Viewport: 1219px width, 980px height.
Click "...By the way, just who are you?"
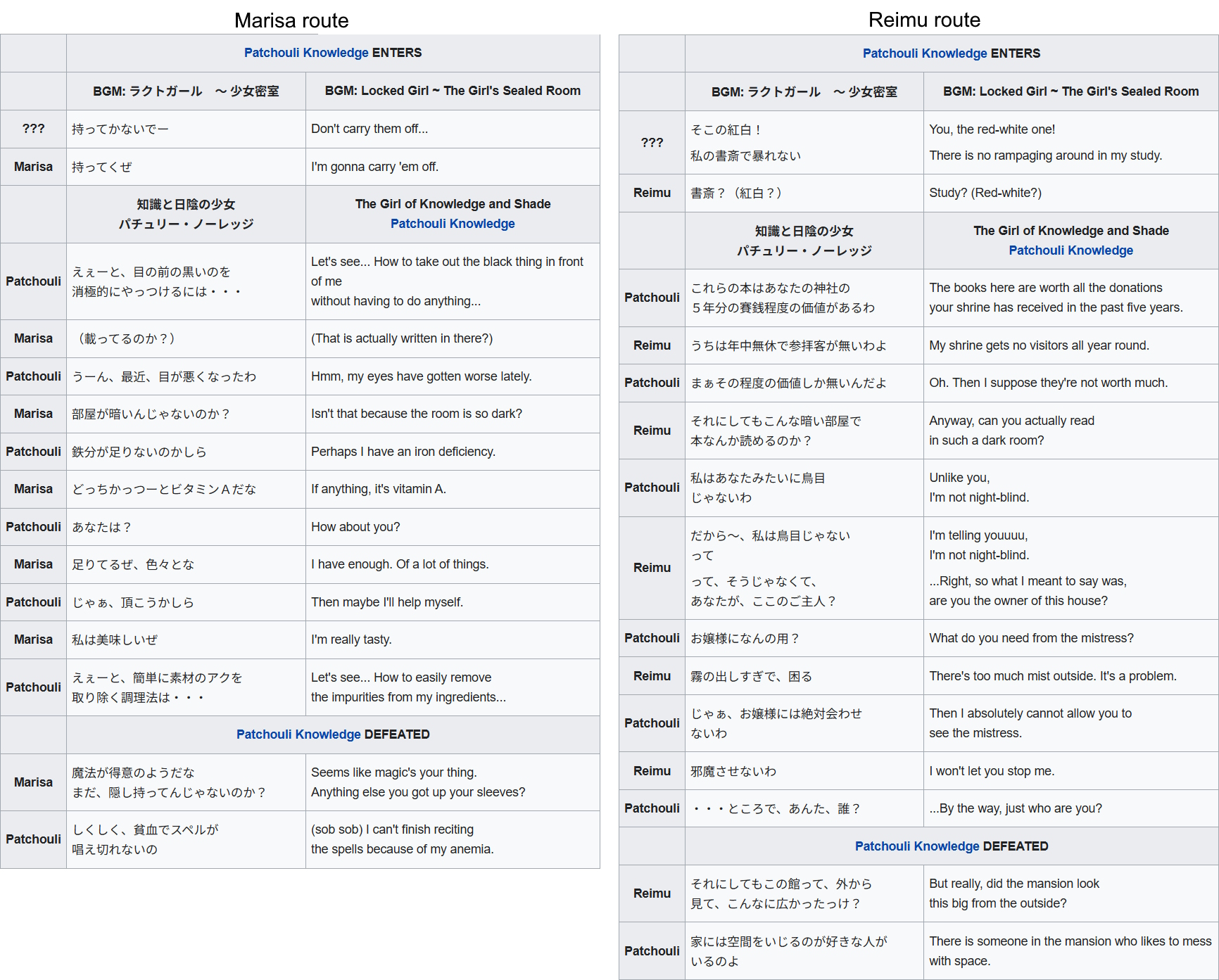tap(1016, 808)
